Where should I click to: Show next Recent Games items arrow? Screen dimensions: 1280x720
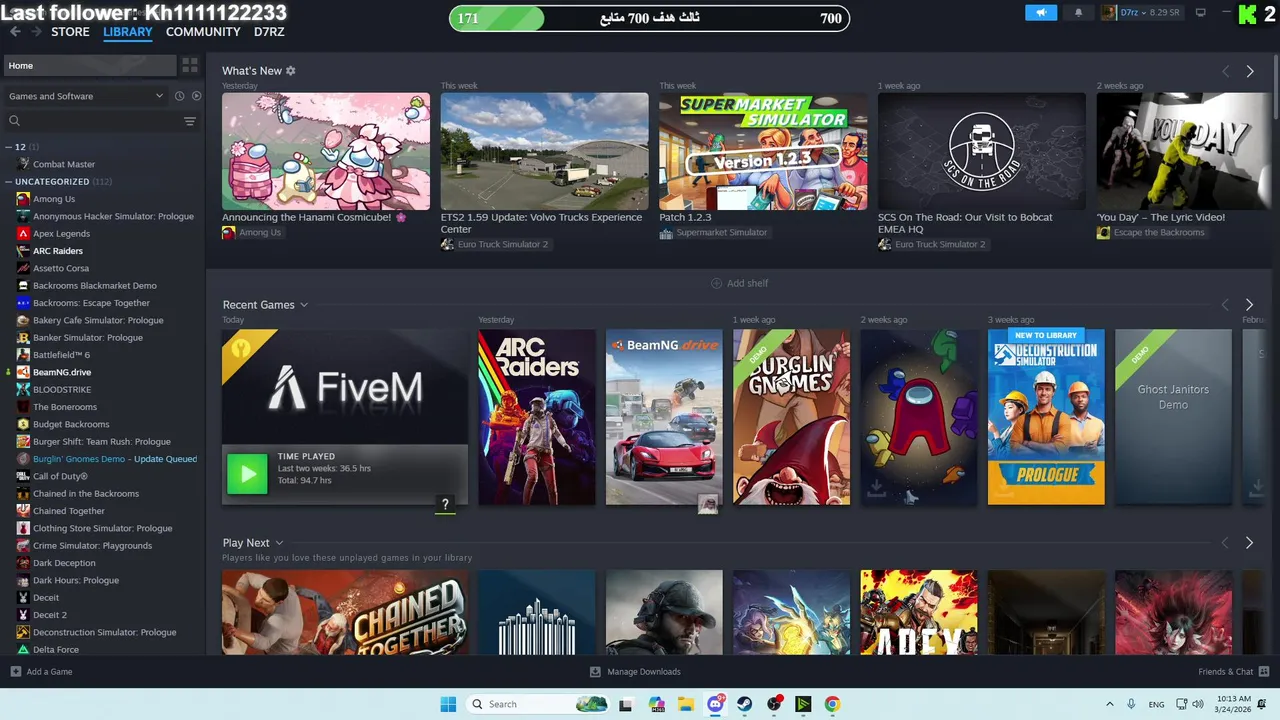[1249, 305]
